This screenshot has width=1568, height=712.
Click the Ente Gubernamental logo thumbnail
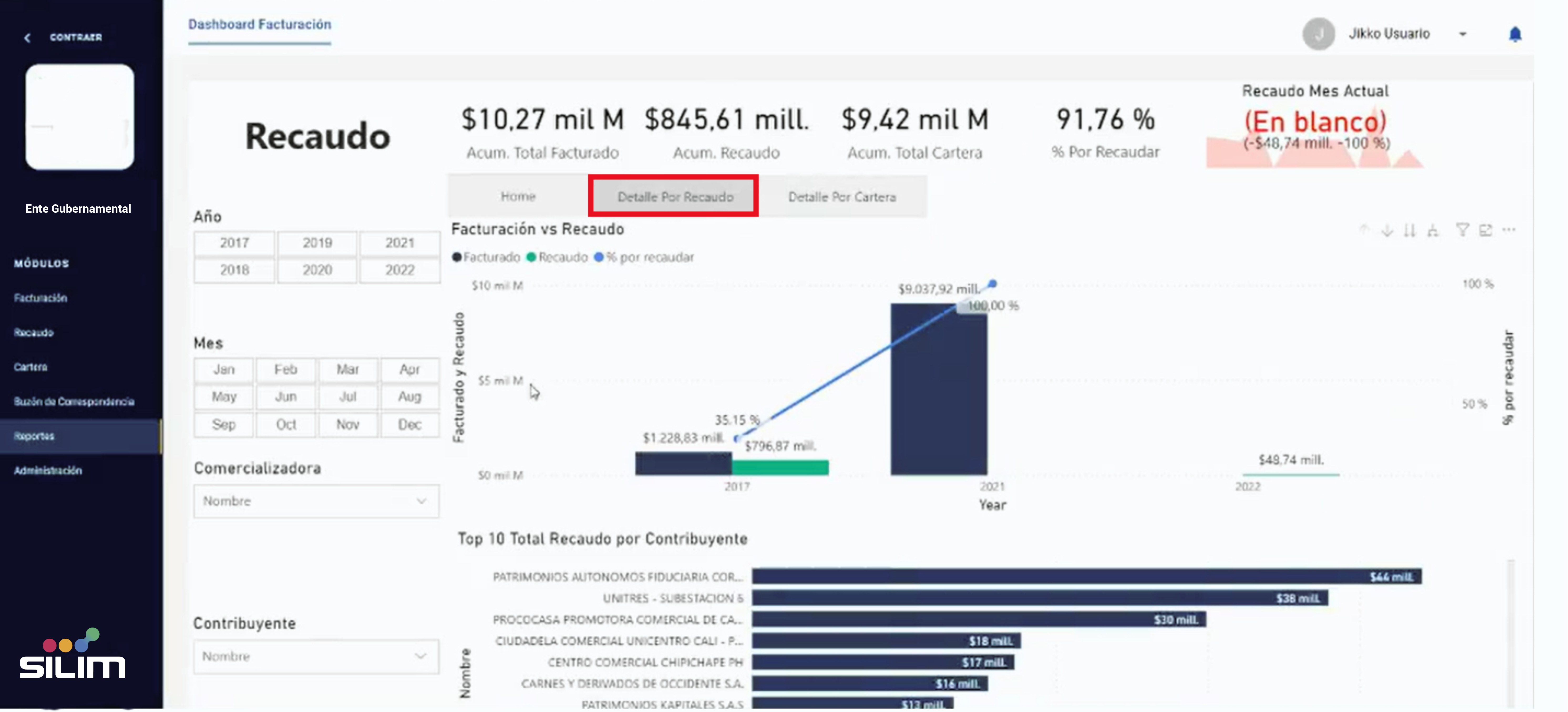coord(80,117)
